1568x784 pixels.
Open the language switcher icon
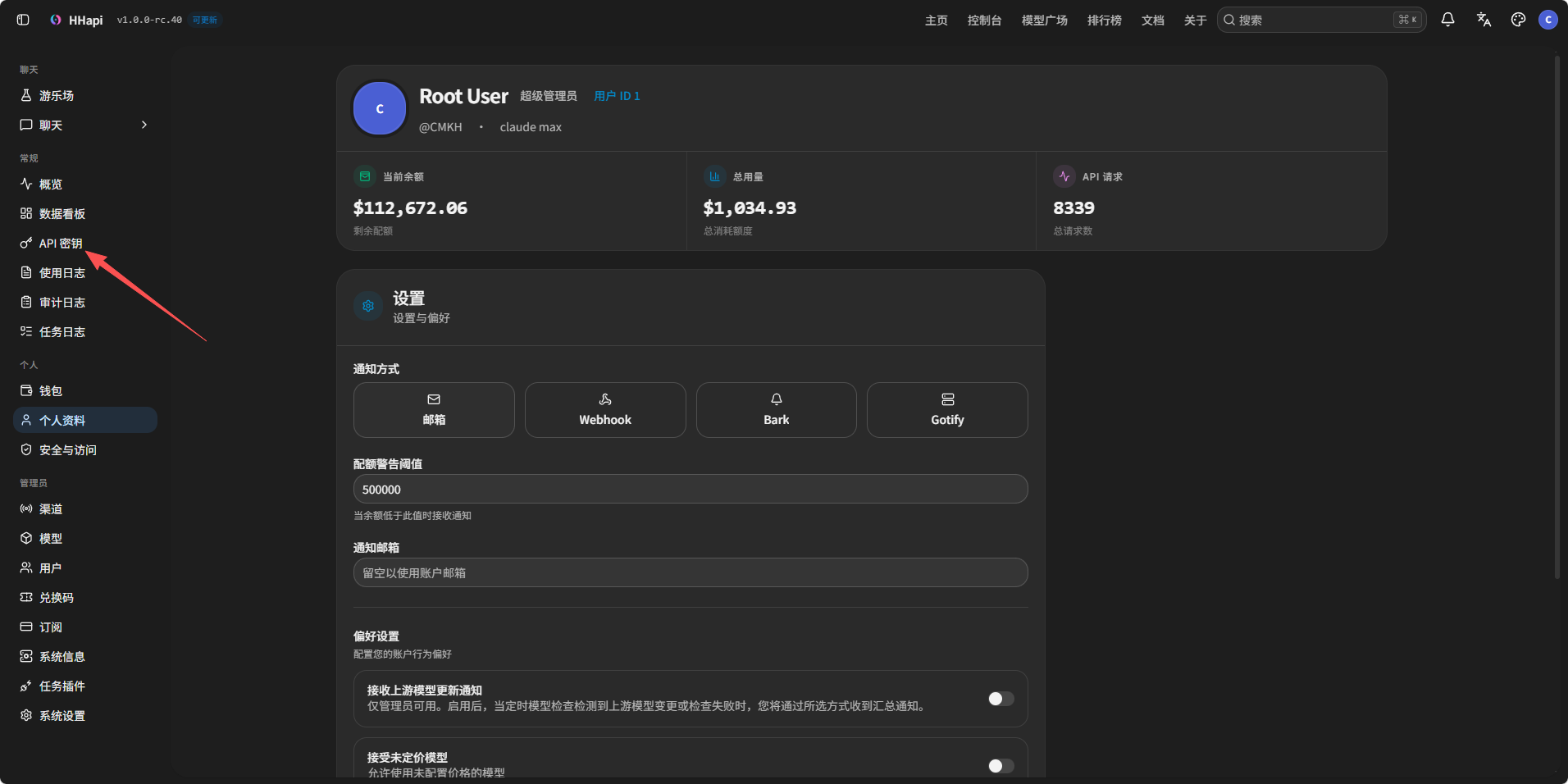[x=1484, y=20]
